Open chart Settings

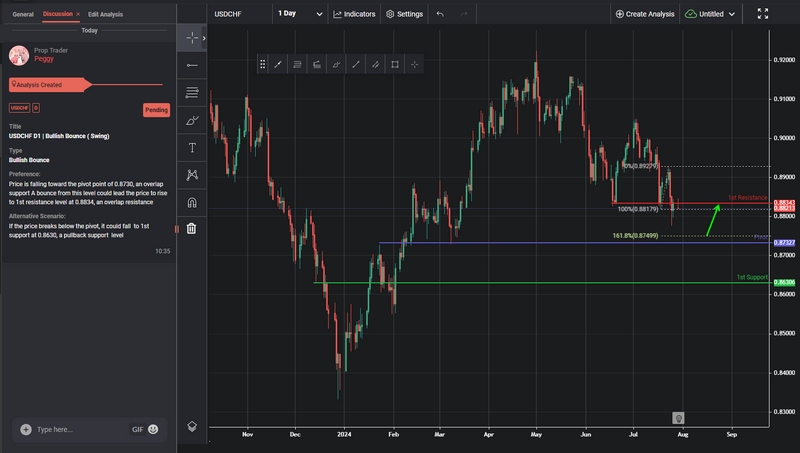coord(405,14)
